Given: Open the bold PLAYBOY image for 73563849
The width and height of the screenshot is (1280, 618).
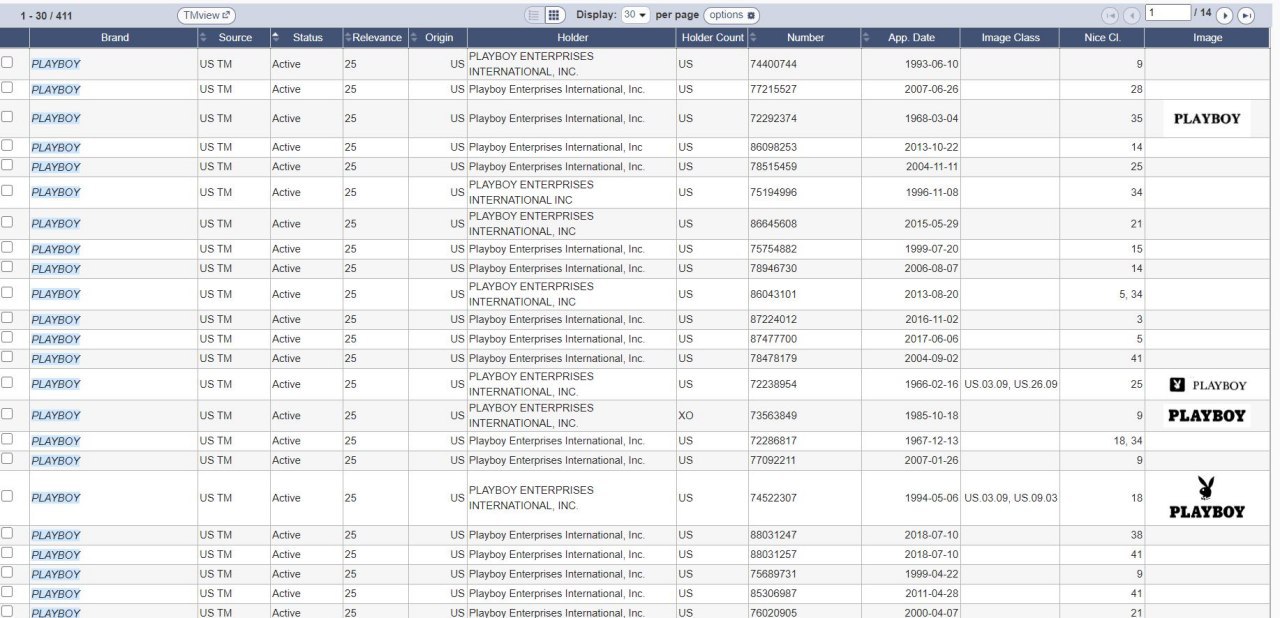Looking at the screenshot, I should (1207, 415).
